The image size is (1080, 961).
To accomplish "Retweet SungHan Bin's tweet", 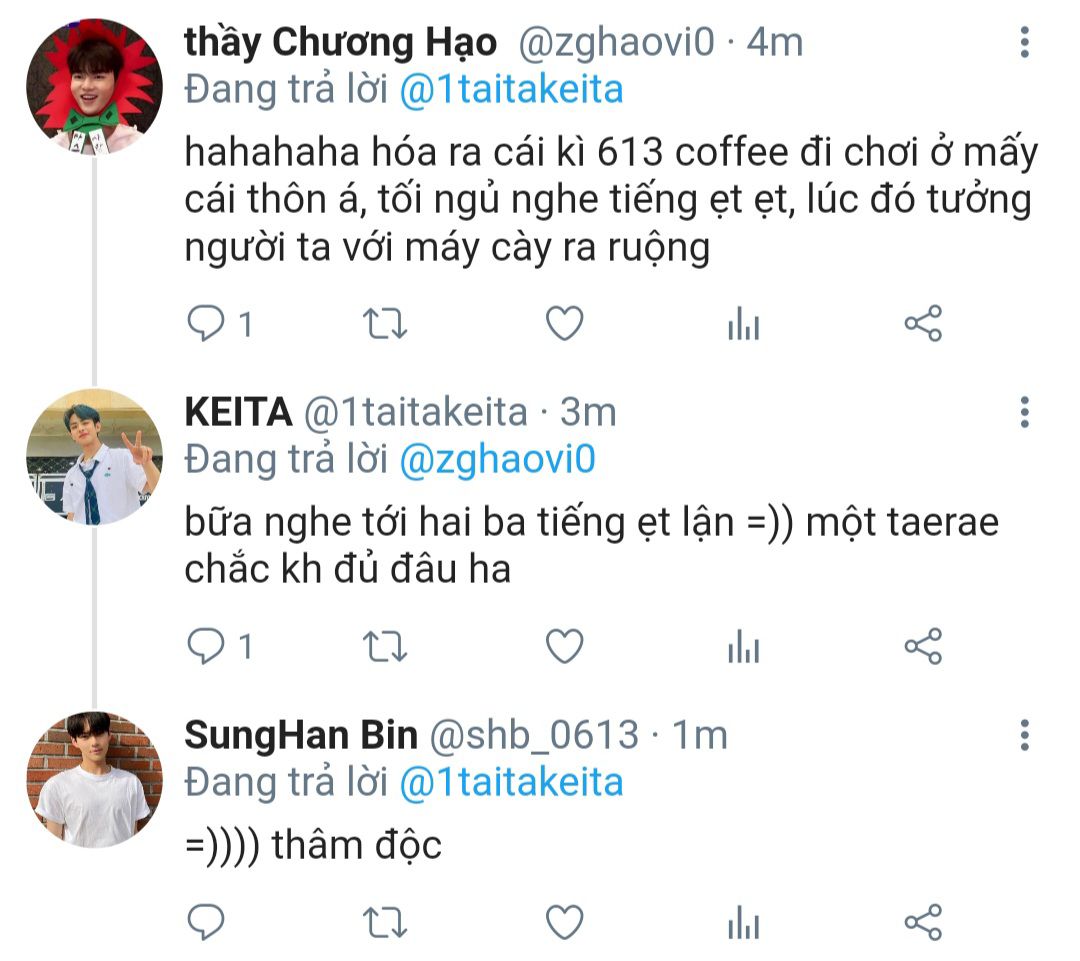I will 385,922.
